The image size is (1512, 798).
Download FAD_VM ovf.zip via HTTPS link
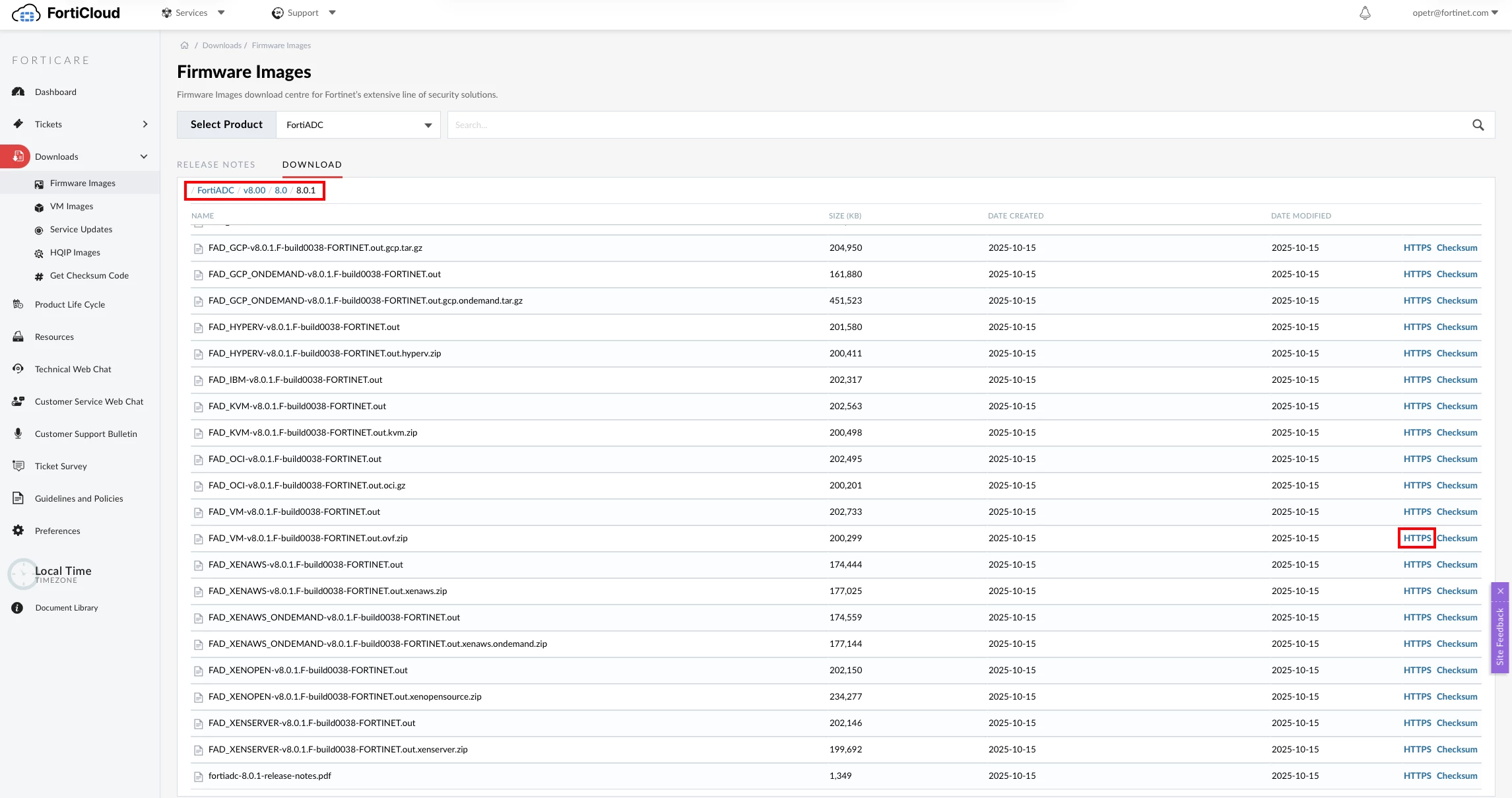coord(1417,538)
